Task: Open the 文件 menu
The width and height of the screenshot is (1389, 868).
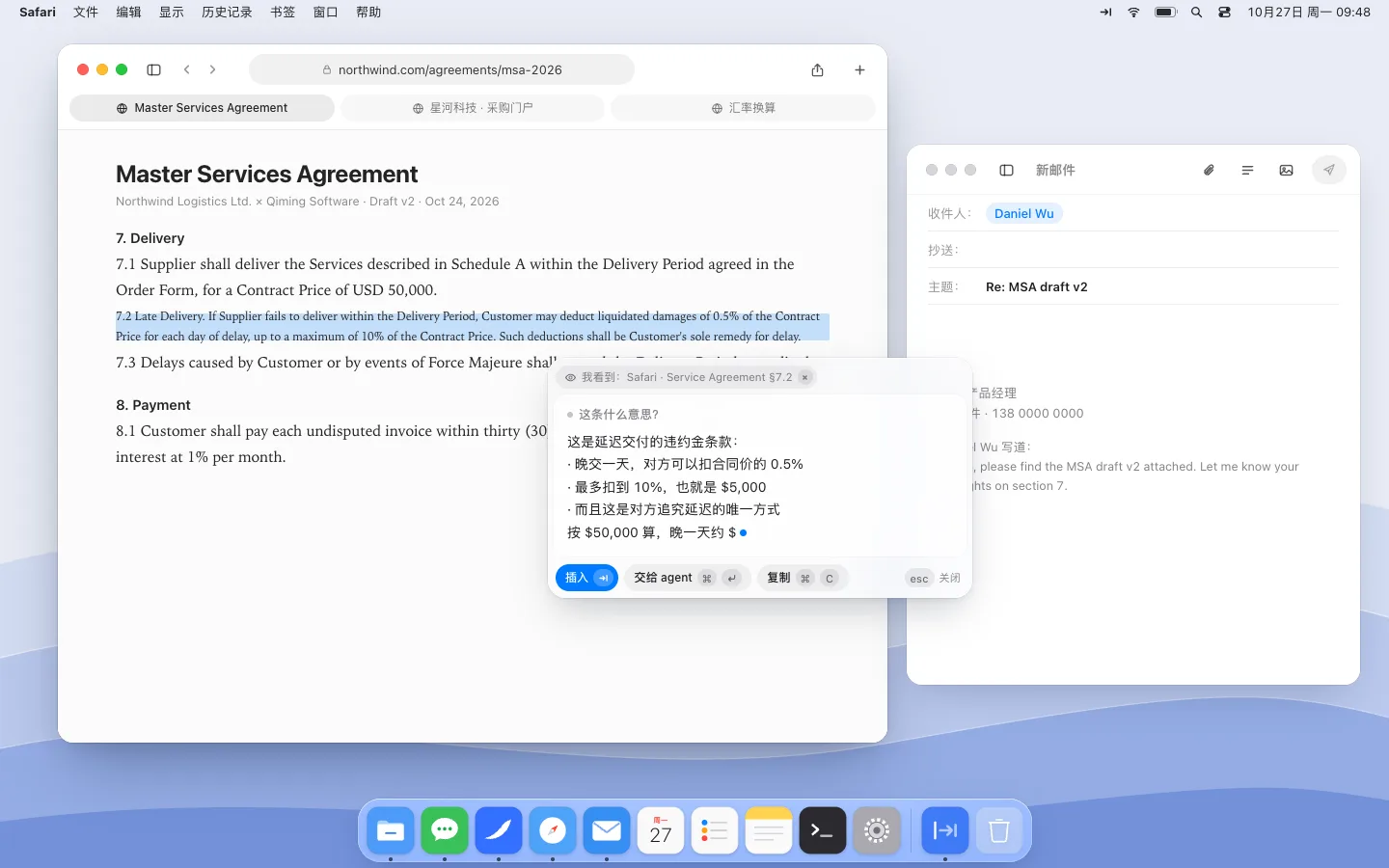Action: [x=86, y=13]
